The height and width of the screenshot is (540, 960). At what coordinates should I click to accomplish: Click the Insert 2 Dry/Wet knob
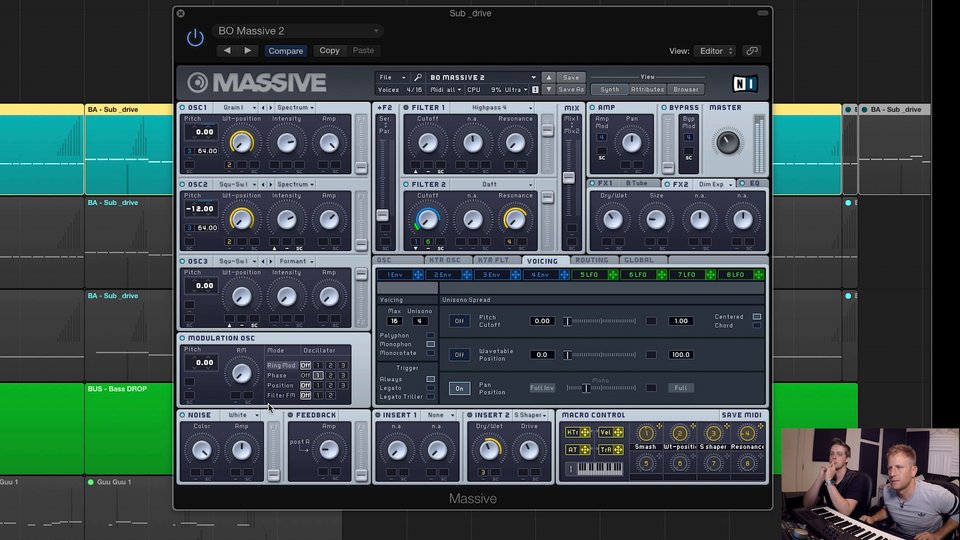pos(489,450)
